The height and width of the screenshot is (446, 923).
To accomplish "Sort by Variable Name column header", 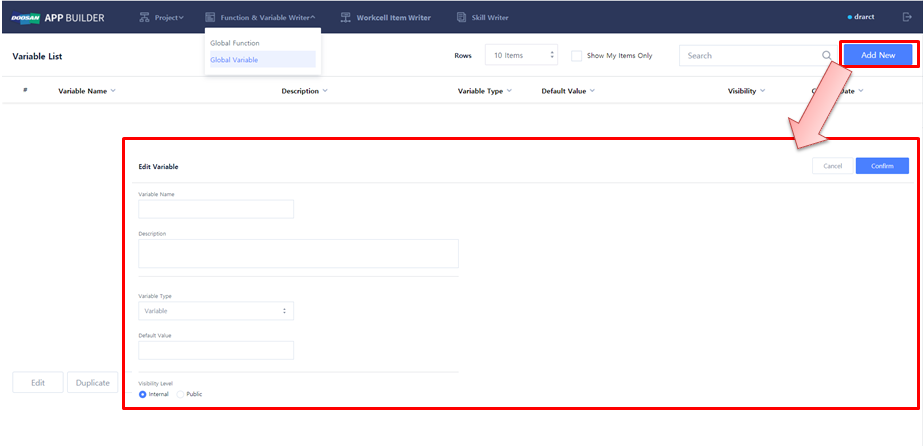I will [x=86, y=91].
